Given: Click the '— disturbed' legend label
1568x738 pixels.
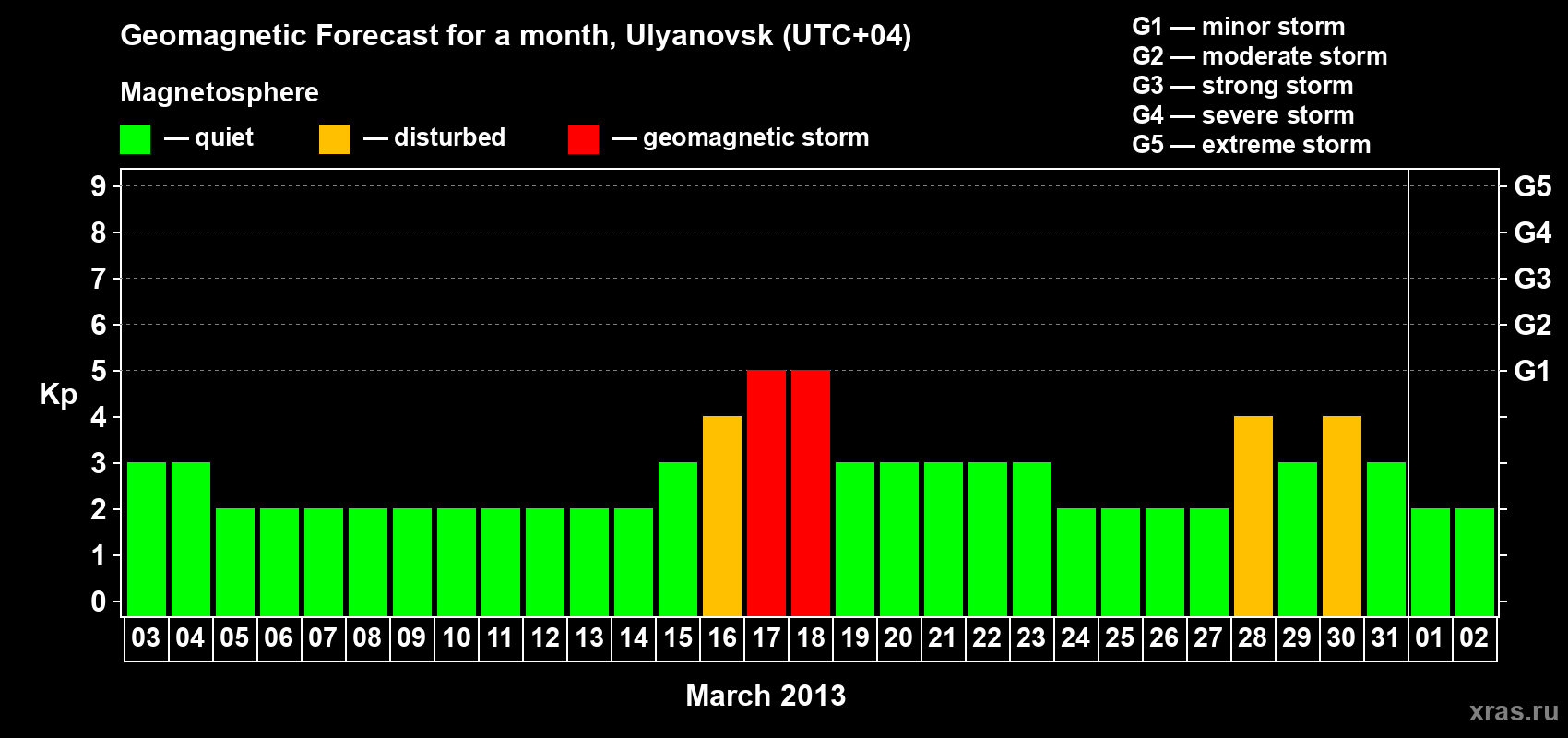Looking at the screenshot, I should [x=434, y=137].
